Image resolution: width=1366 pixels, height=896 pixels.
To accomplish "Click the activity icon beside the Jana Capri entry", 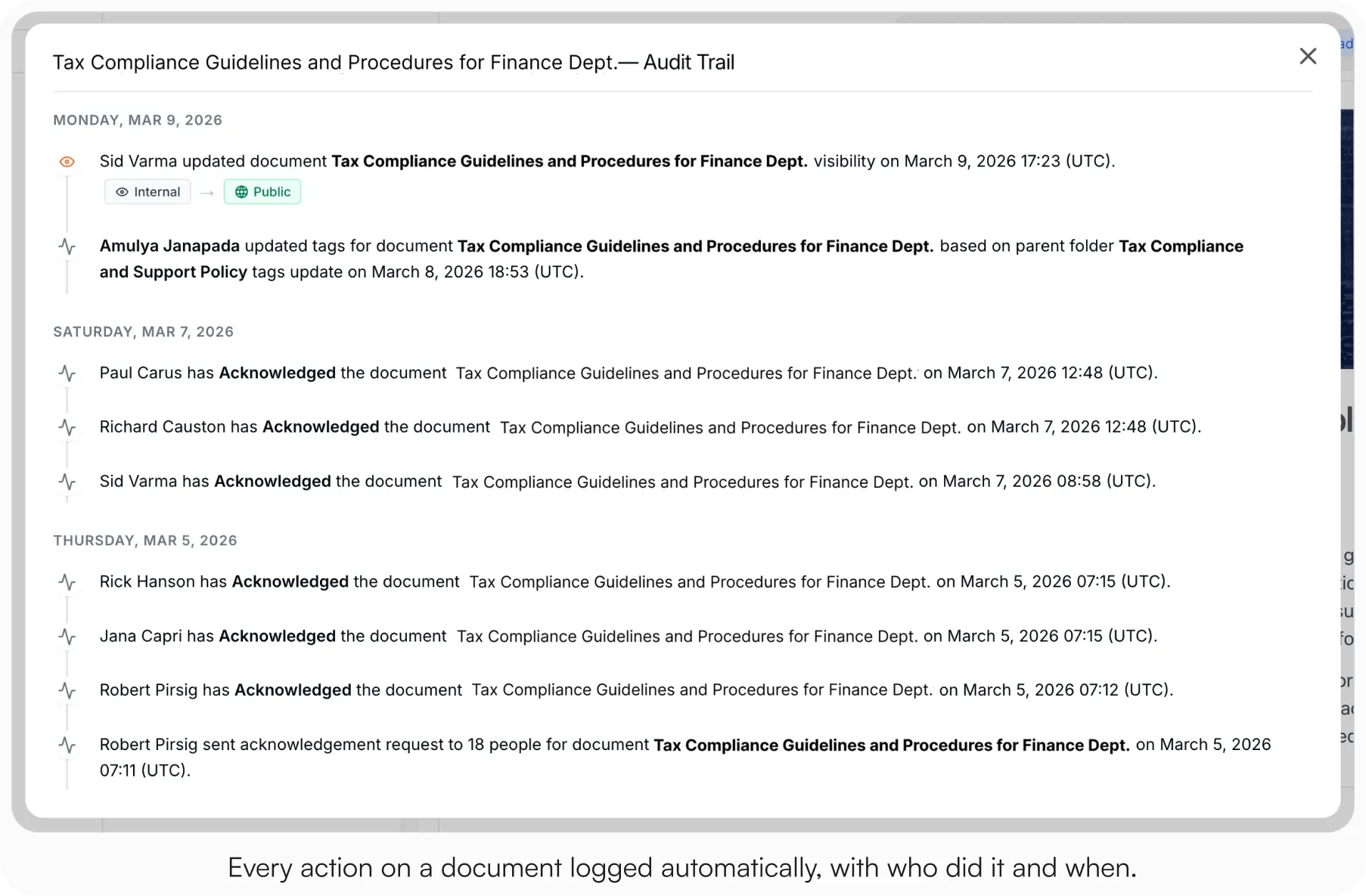I will [x=67, y=637].
